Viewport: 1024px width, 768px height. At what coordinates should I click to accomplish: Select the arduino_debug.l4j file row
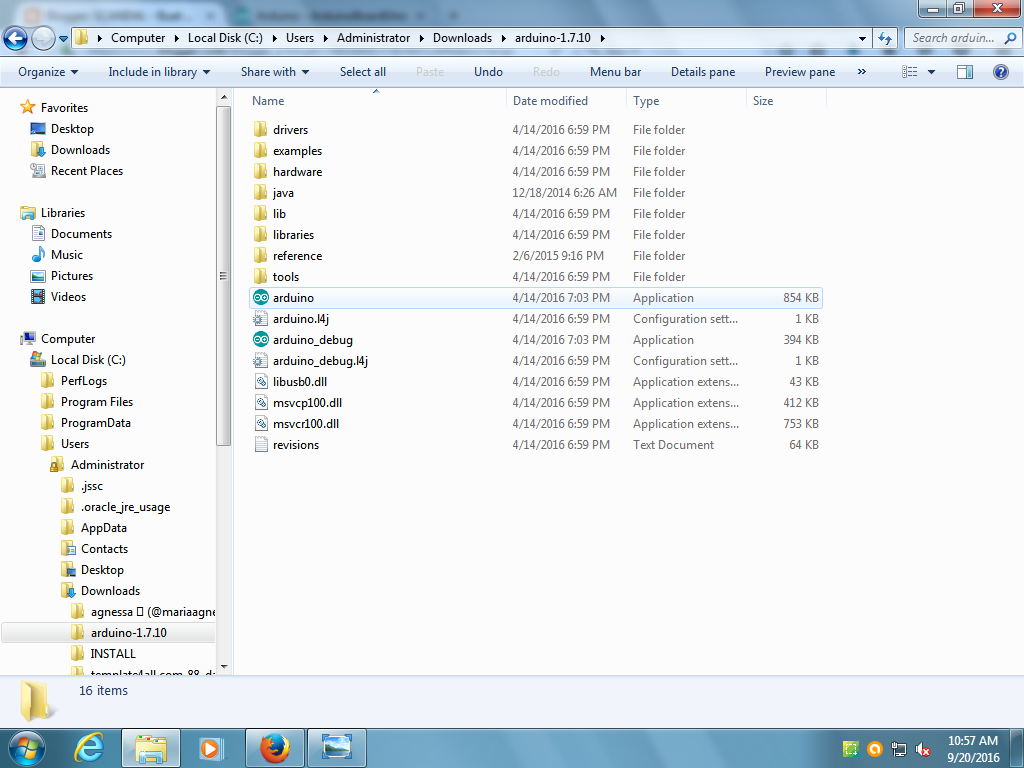click(536, 360)
